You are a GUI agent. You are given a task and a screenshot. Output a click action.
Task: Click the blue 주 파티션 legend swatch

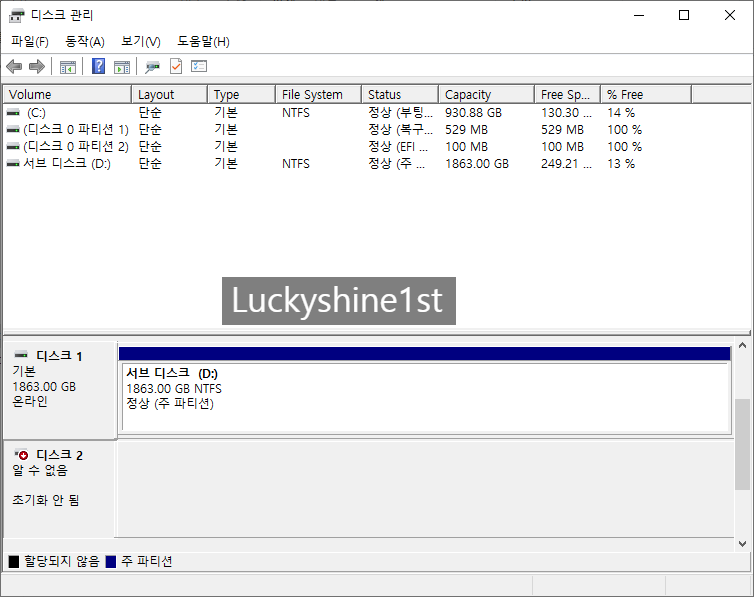(111, 561)
